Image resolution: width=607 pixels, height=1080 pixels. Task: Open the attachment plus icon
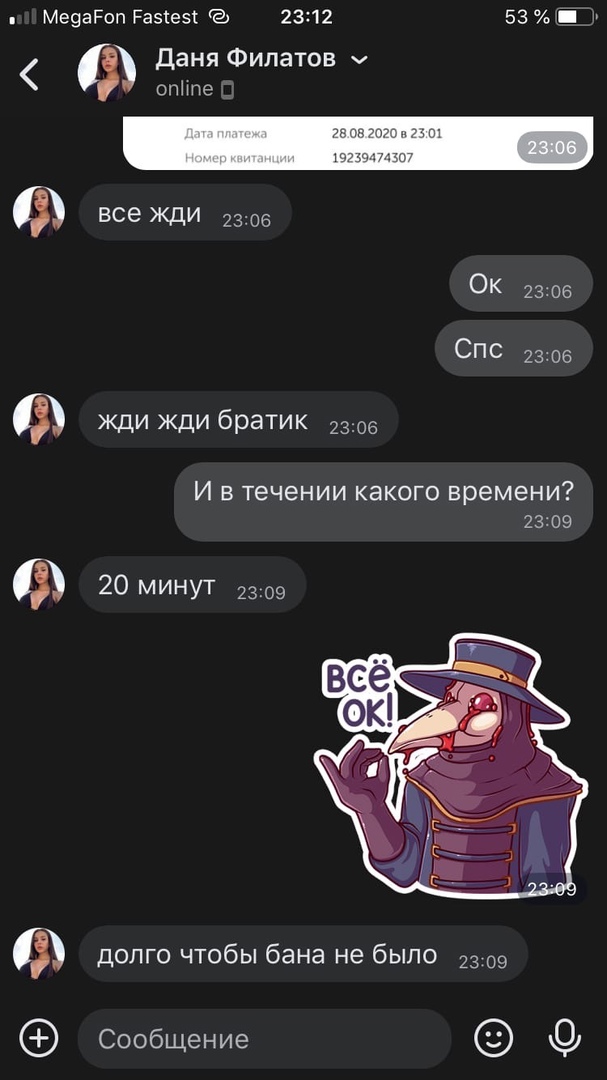(x=39, y=1037)
